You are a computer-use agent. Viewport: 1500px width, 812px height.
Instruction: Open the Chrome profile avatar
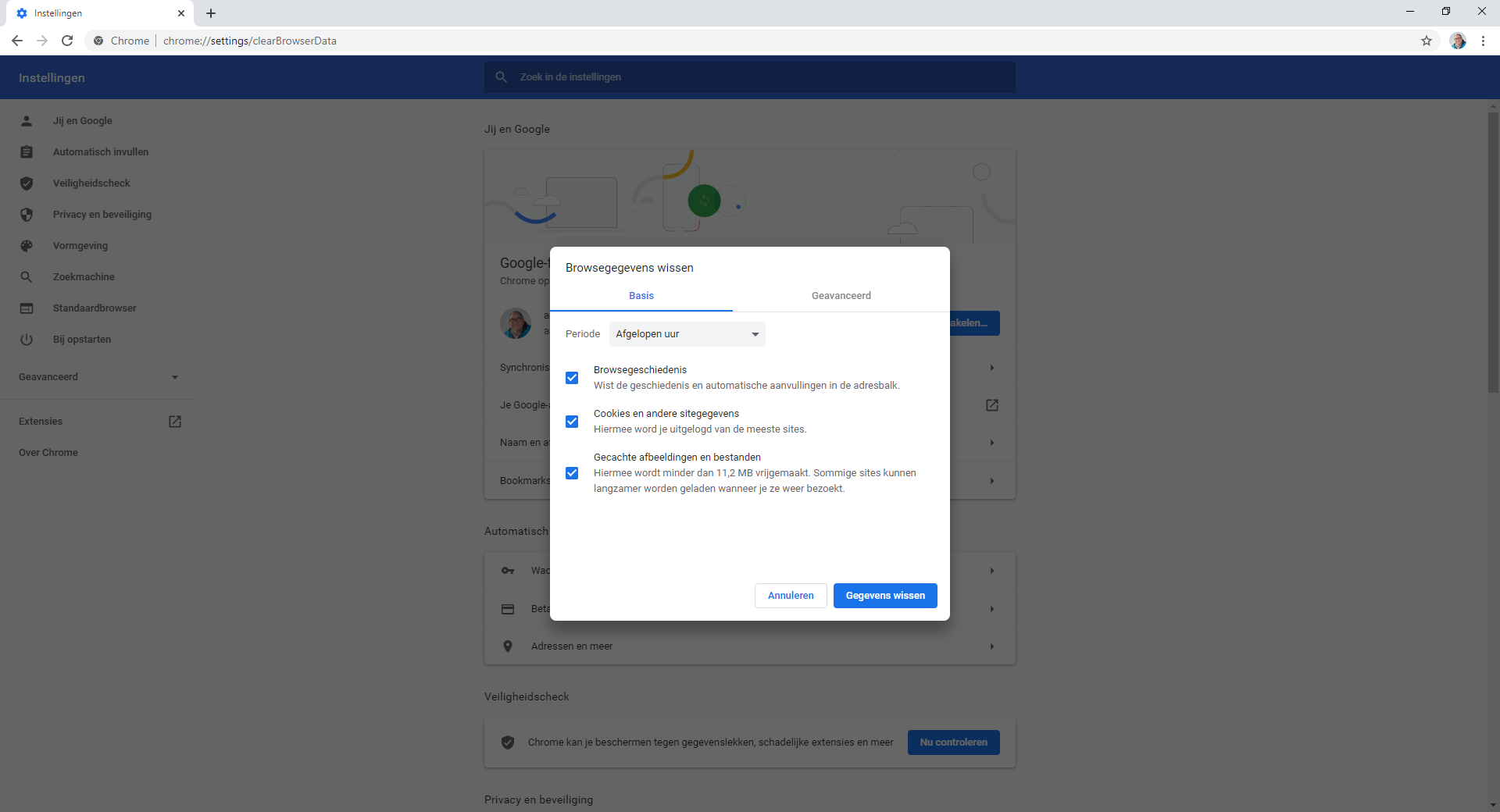point(1459,41)
